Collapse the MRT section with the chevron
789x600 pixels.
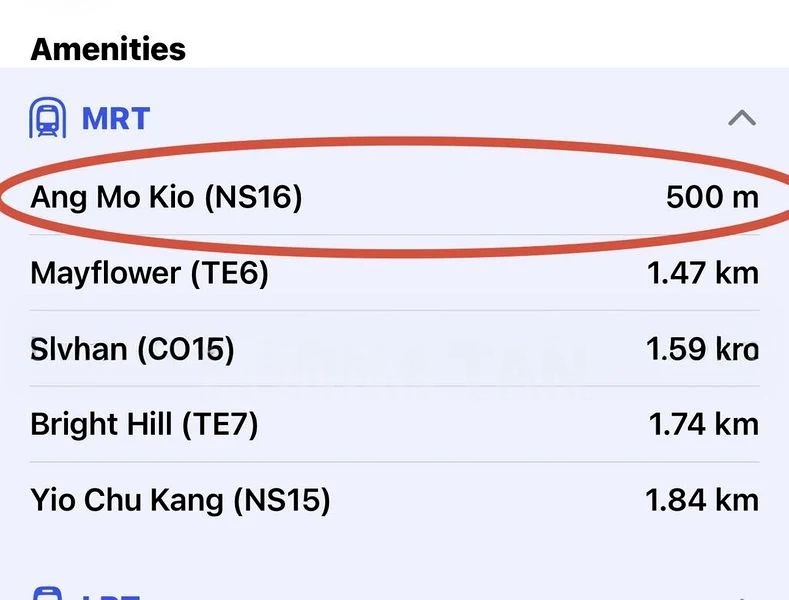click(741, 118)
